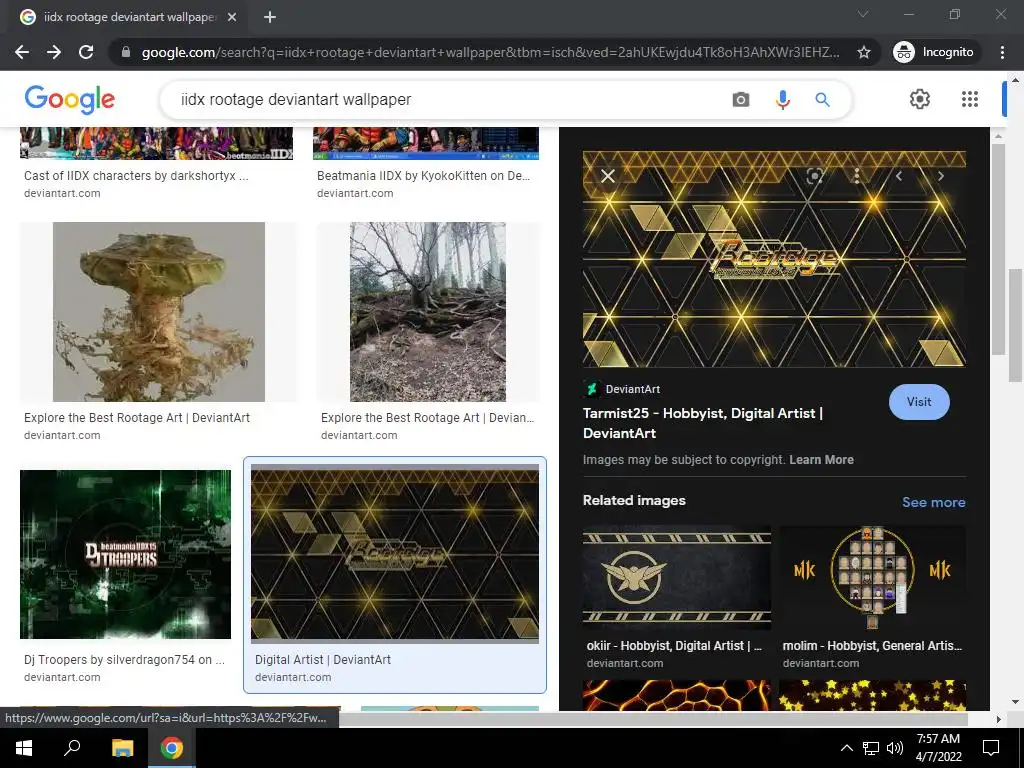1024x768 pixels.
Task: Open the okiir - Hobbyist, Digital Artist caption
Action: [x=674, y=646]
